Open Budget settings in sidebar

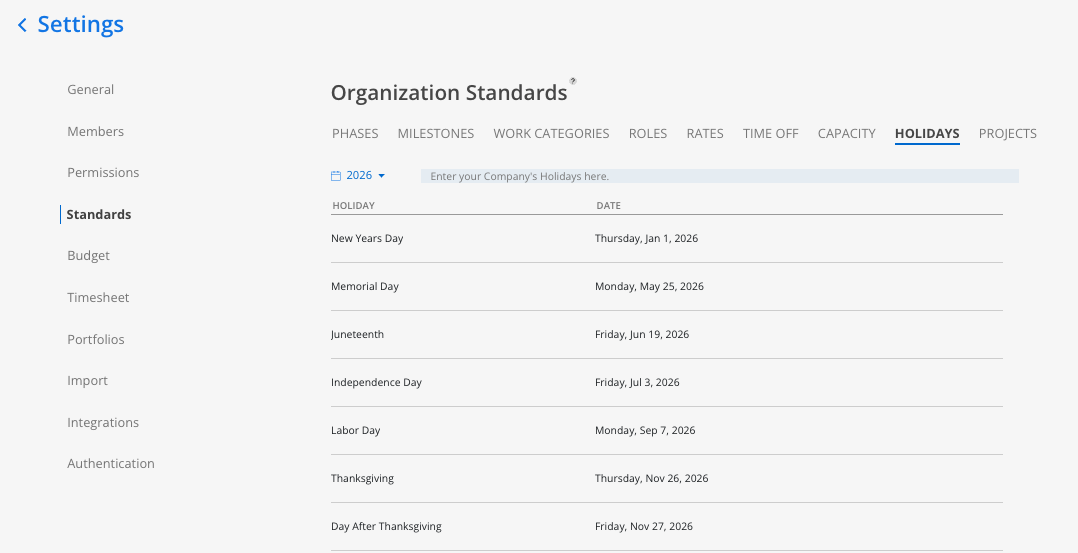pyautogui.click(x=89, y=255)
